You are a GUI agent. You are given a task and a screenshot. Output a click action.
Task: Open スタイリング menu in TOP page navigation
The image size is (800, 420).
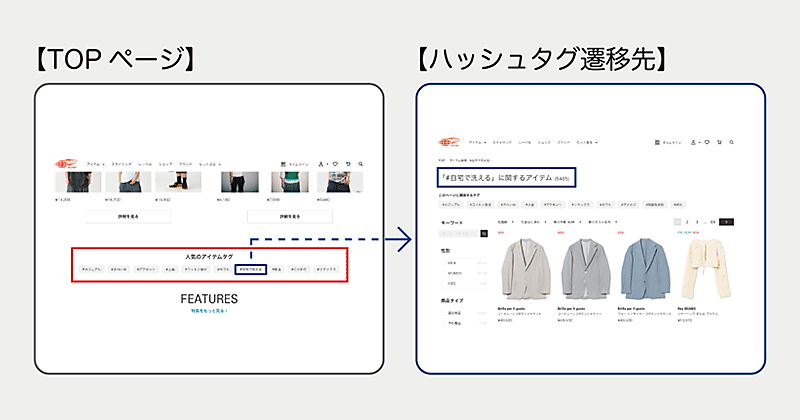coord(121,164)
